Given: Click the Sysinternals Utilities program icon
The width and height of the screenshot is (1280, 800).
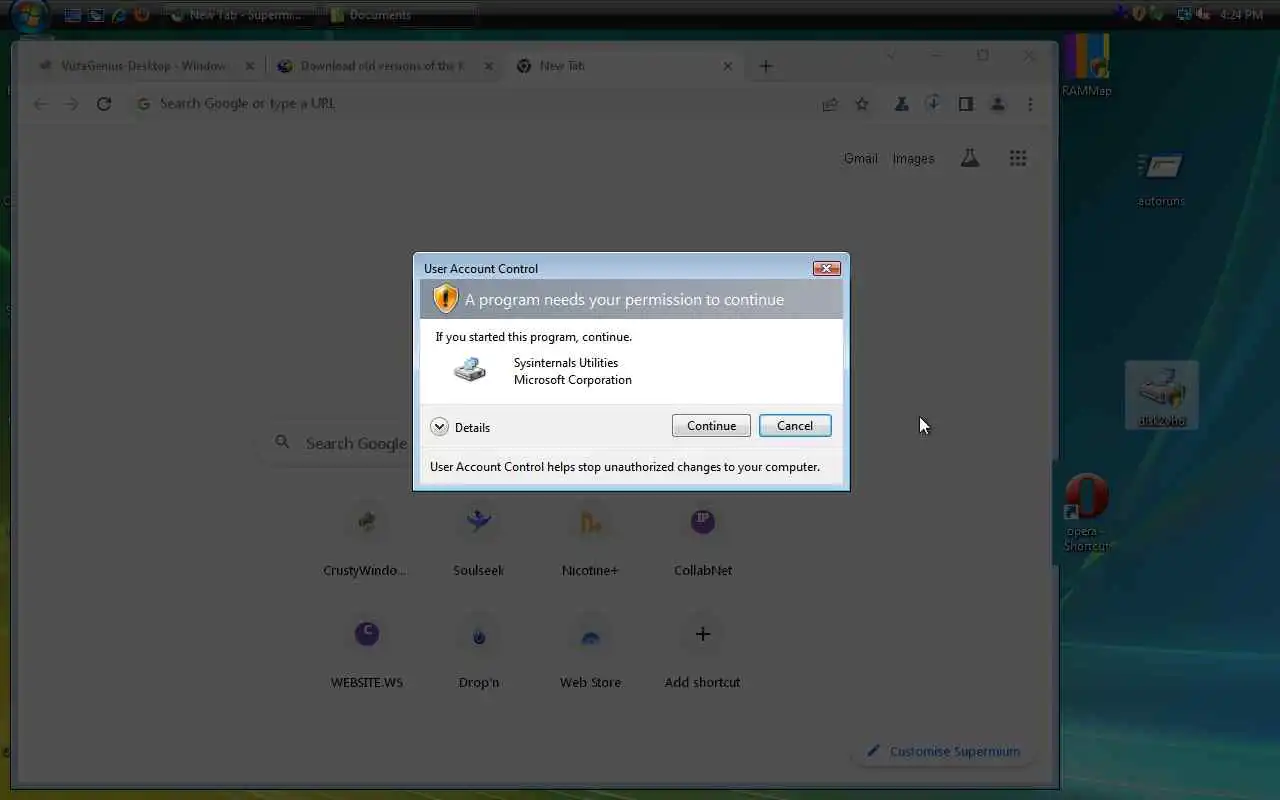Looking at the screenshot, I should (x=469, y=370).
